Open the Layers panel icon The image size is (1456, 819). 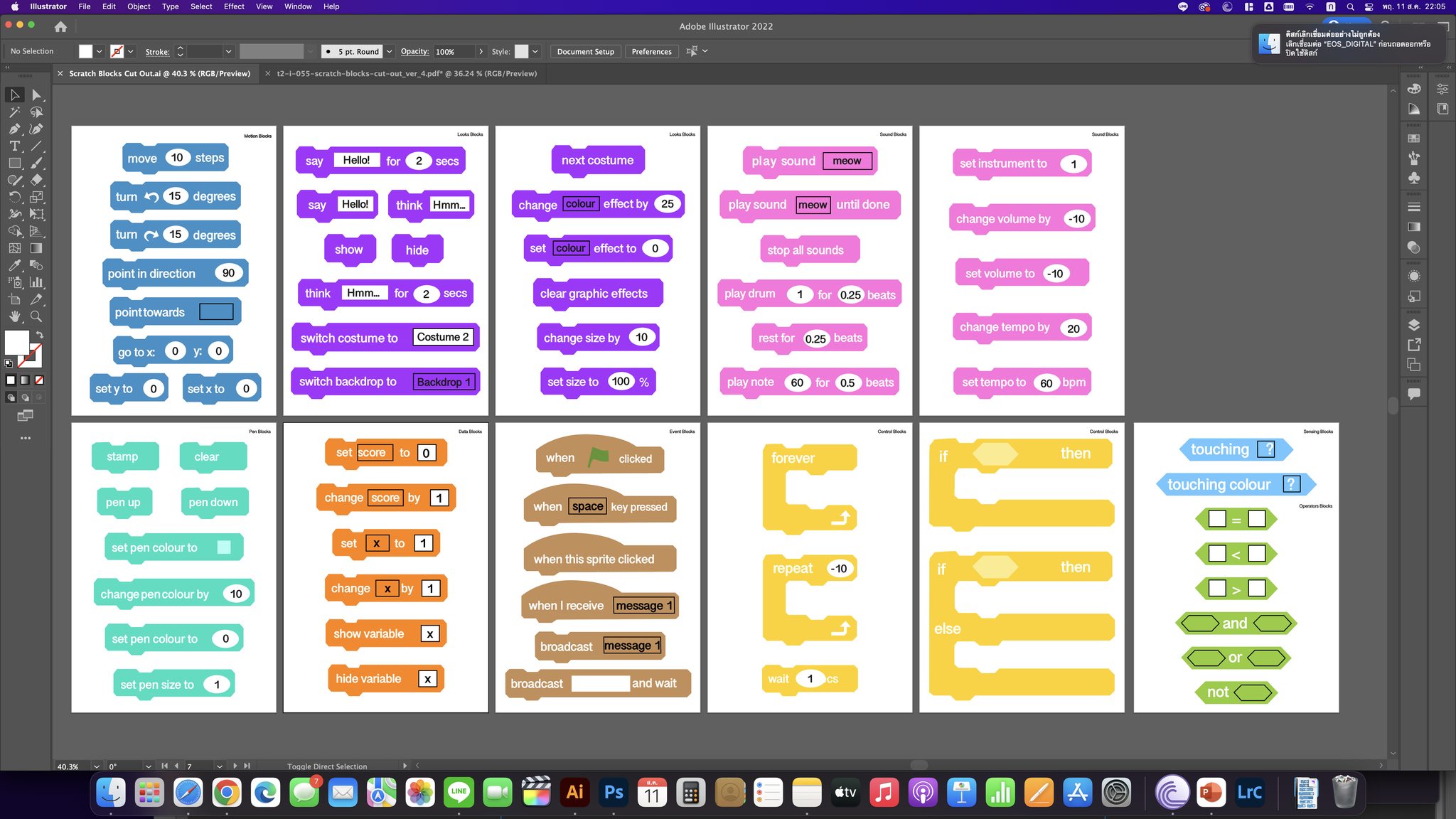click(1414, 325)
